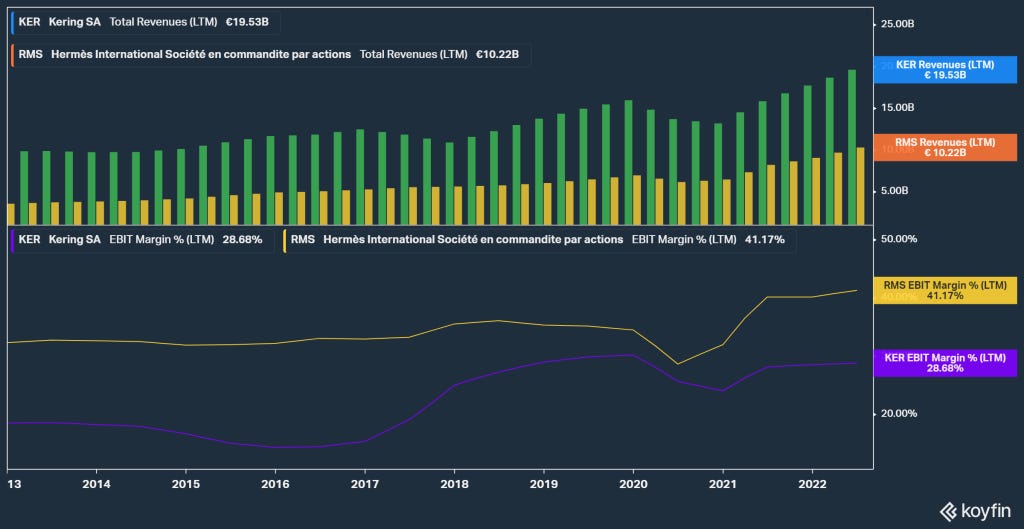Click the 2017 label on the time axis
The height and width of the screenshot is (529, 1024).
[364, 484]
